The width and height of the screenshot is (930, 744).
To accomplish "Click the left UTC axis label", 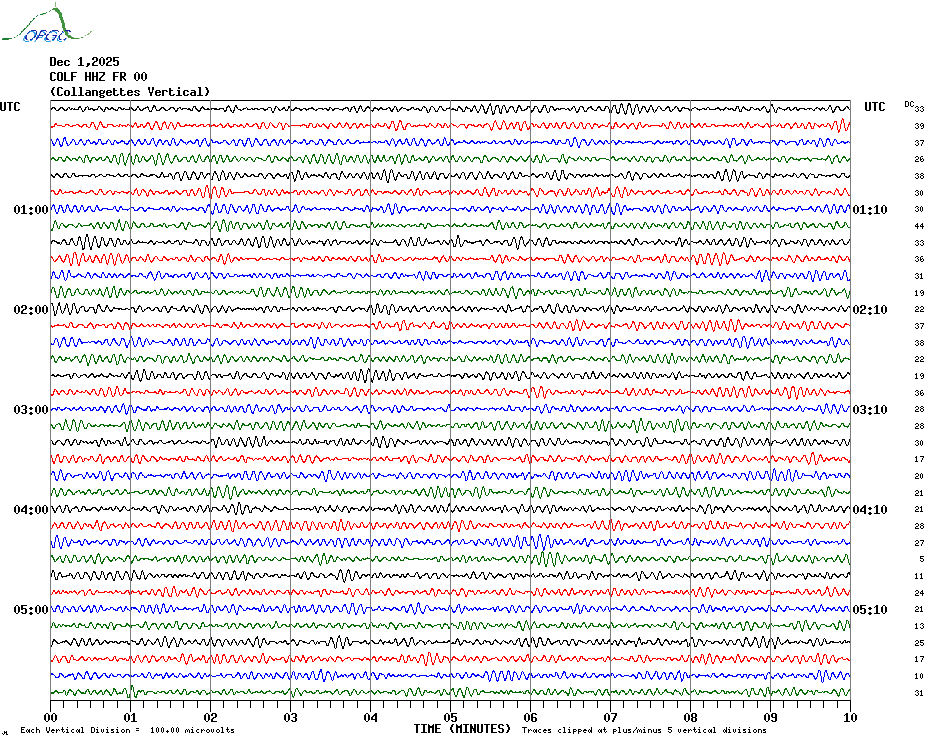I will tap(10, 107).
